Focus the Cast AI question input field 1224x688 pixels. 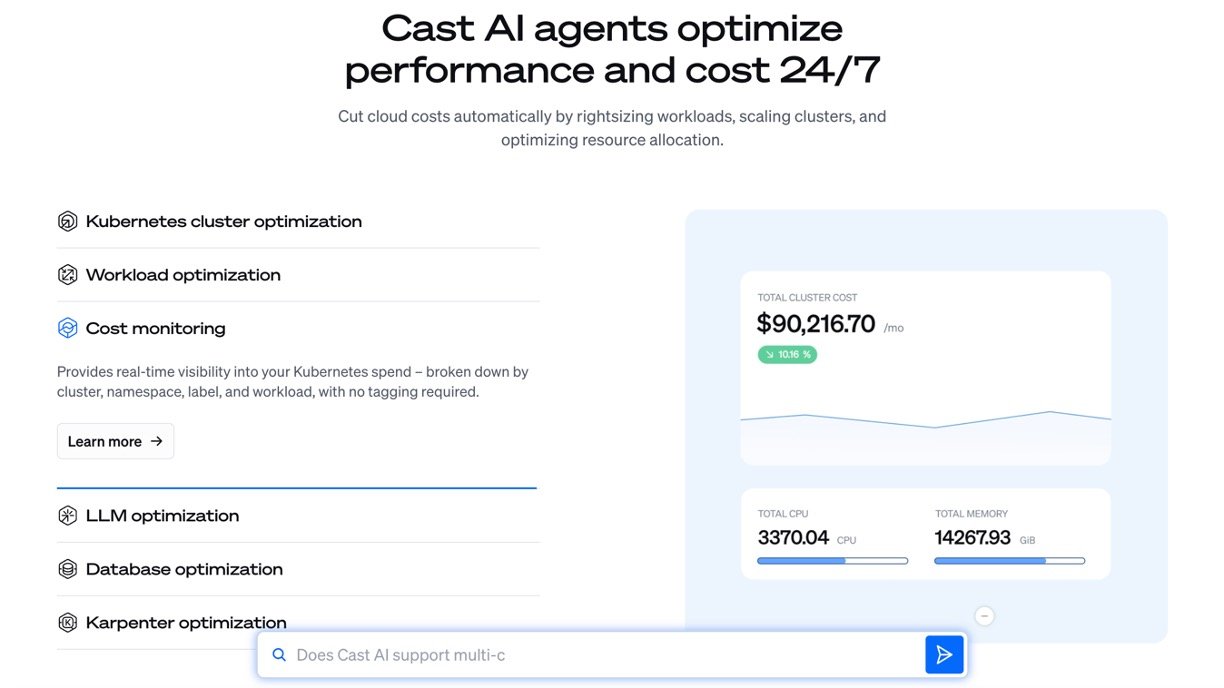point(600,655)
